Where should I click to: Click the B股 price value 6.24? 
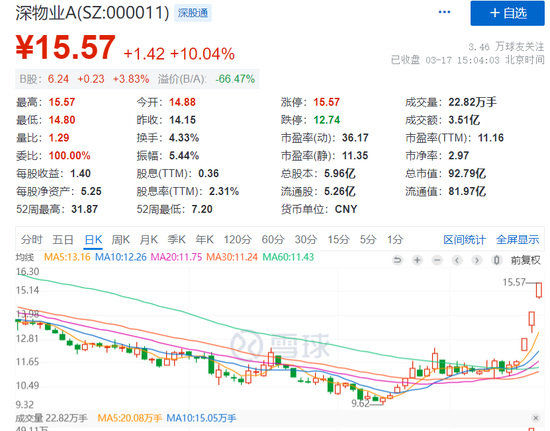pyautogui.click(x=58, y=79)
